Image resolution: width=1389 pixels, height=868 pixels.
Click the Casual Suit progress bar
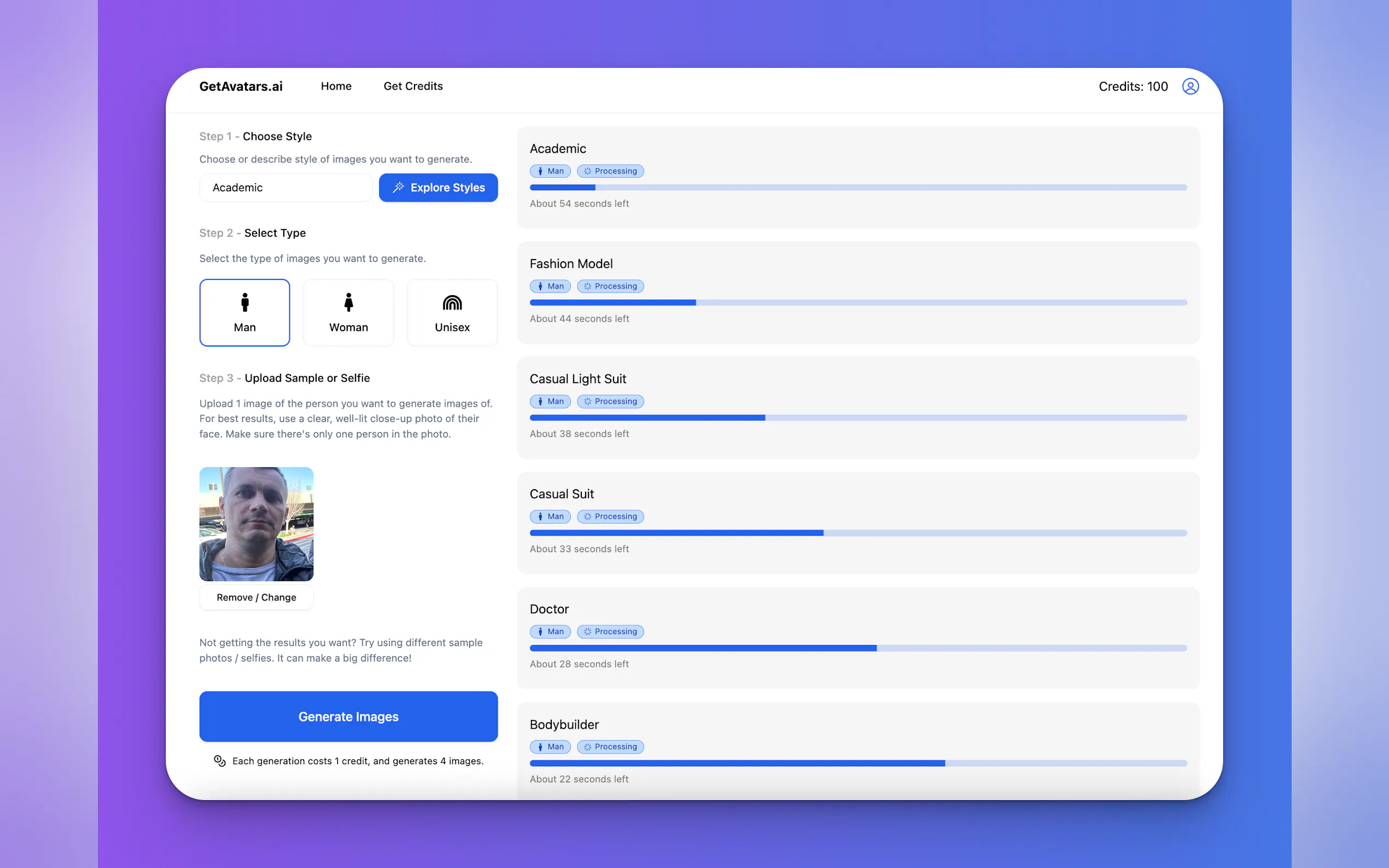click(x=858, y=533)
